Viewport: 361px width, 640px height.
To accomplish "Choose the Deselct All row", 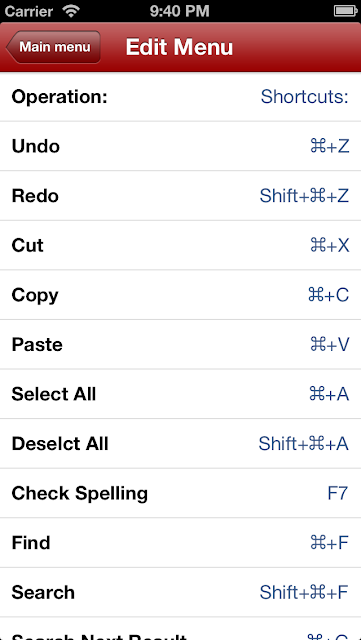I will point(180,444).
